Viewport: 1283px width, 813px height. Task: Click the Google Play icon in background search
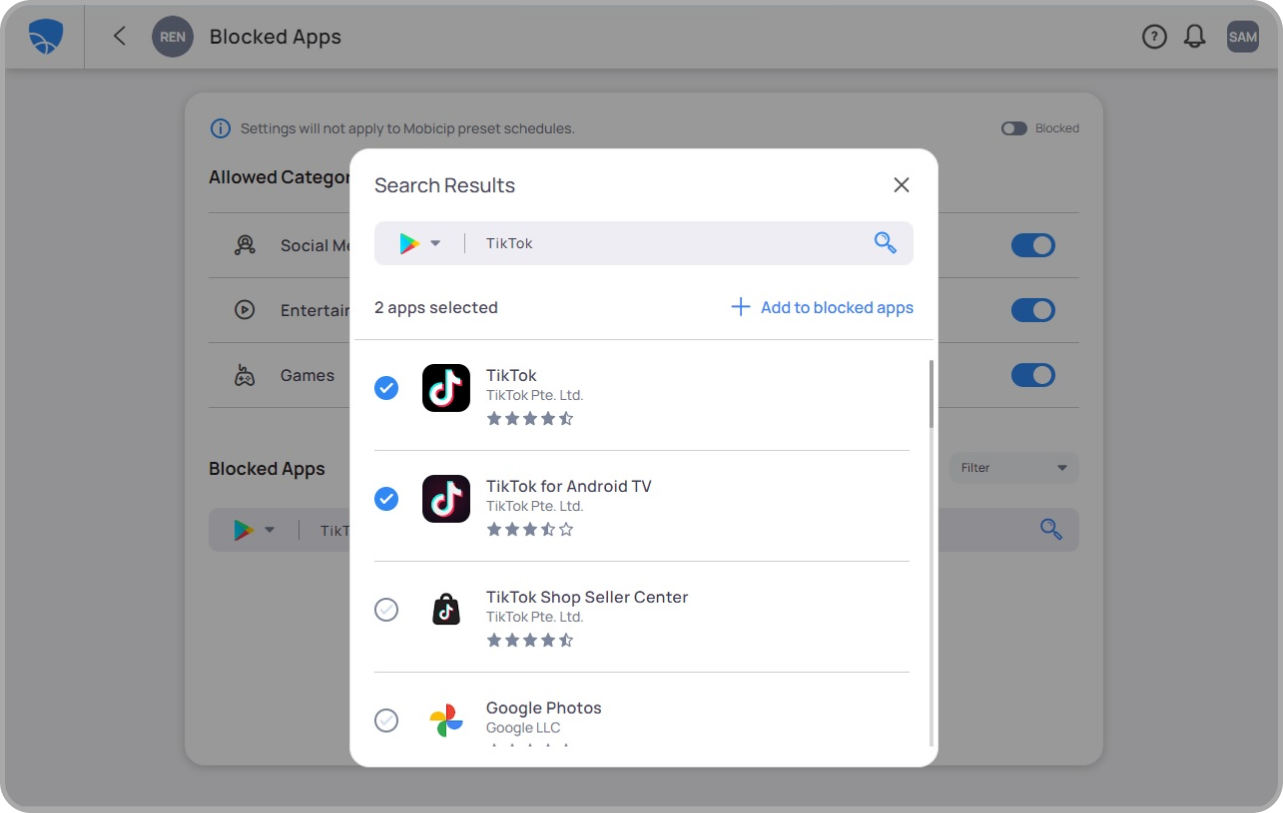(x=244, y=530)
